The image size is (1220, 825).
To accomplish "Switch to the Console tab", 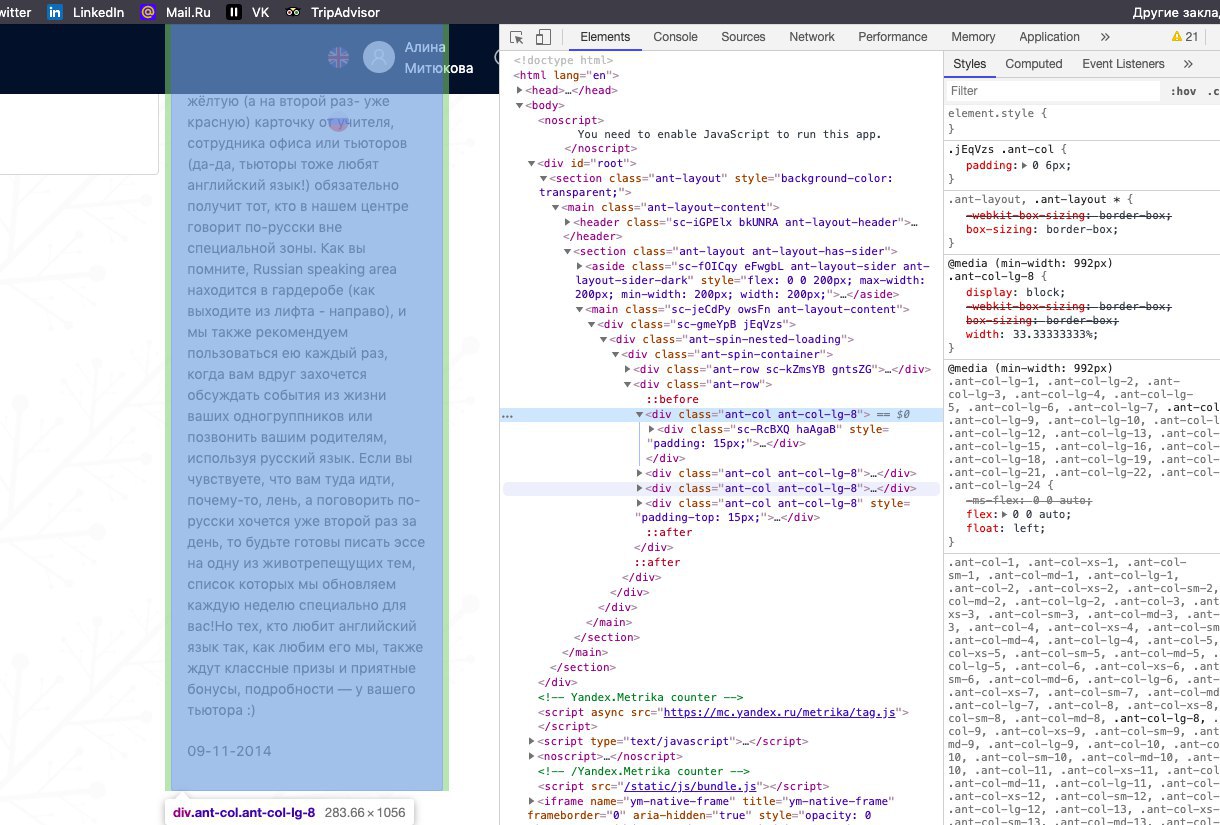I will [x=676, y=37].
